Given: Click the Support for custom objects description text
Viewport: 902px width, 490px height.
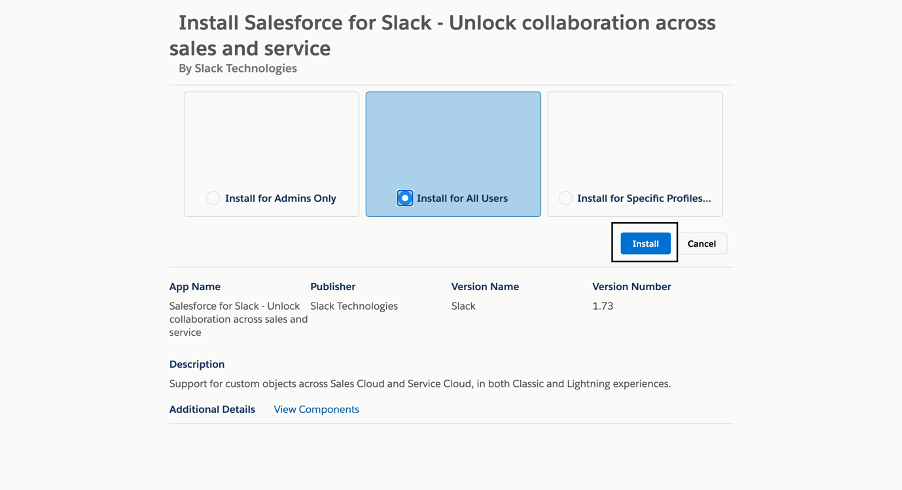Looking at the screenshot, I should coord(420,384).
